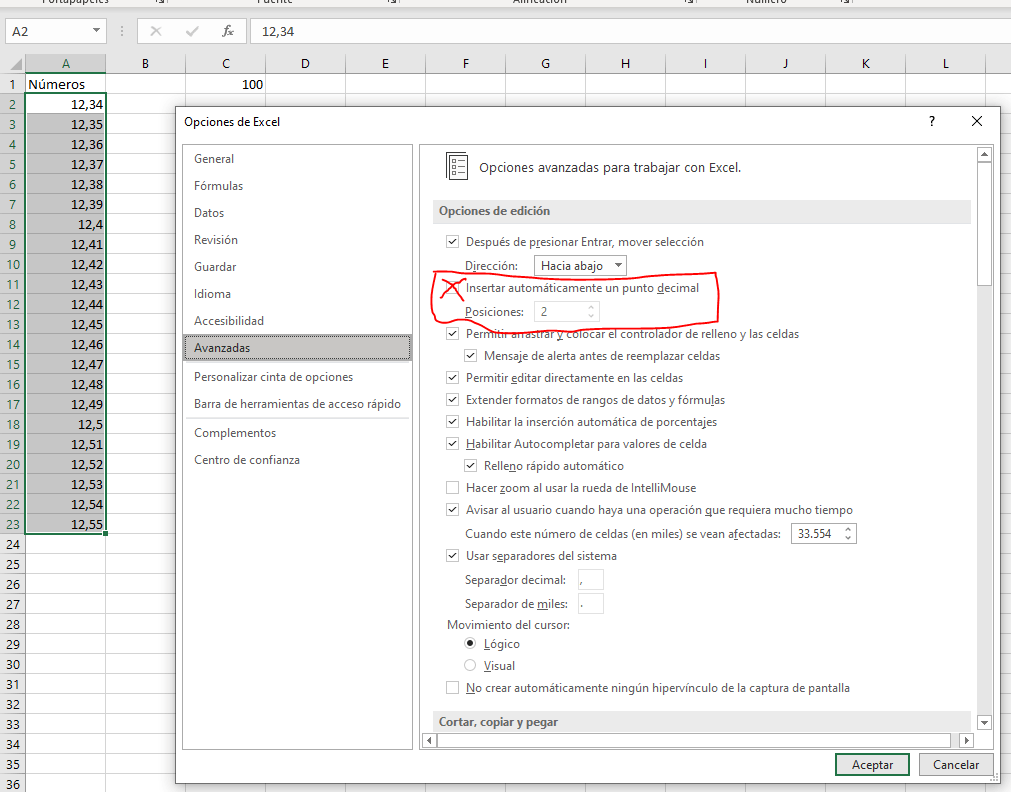Toggle 'Permitir editar directamente en las celdas'
This screenshot has height=792, width=1011.
click(453, 378)
